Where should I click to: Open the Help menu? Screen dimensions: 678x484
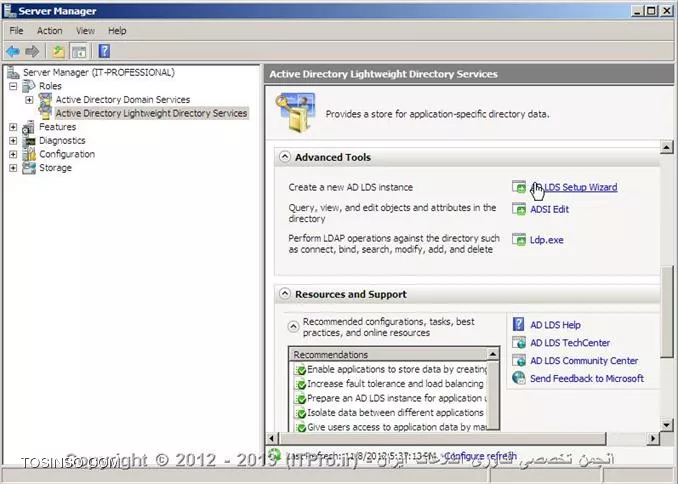tap(117, 31)
